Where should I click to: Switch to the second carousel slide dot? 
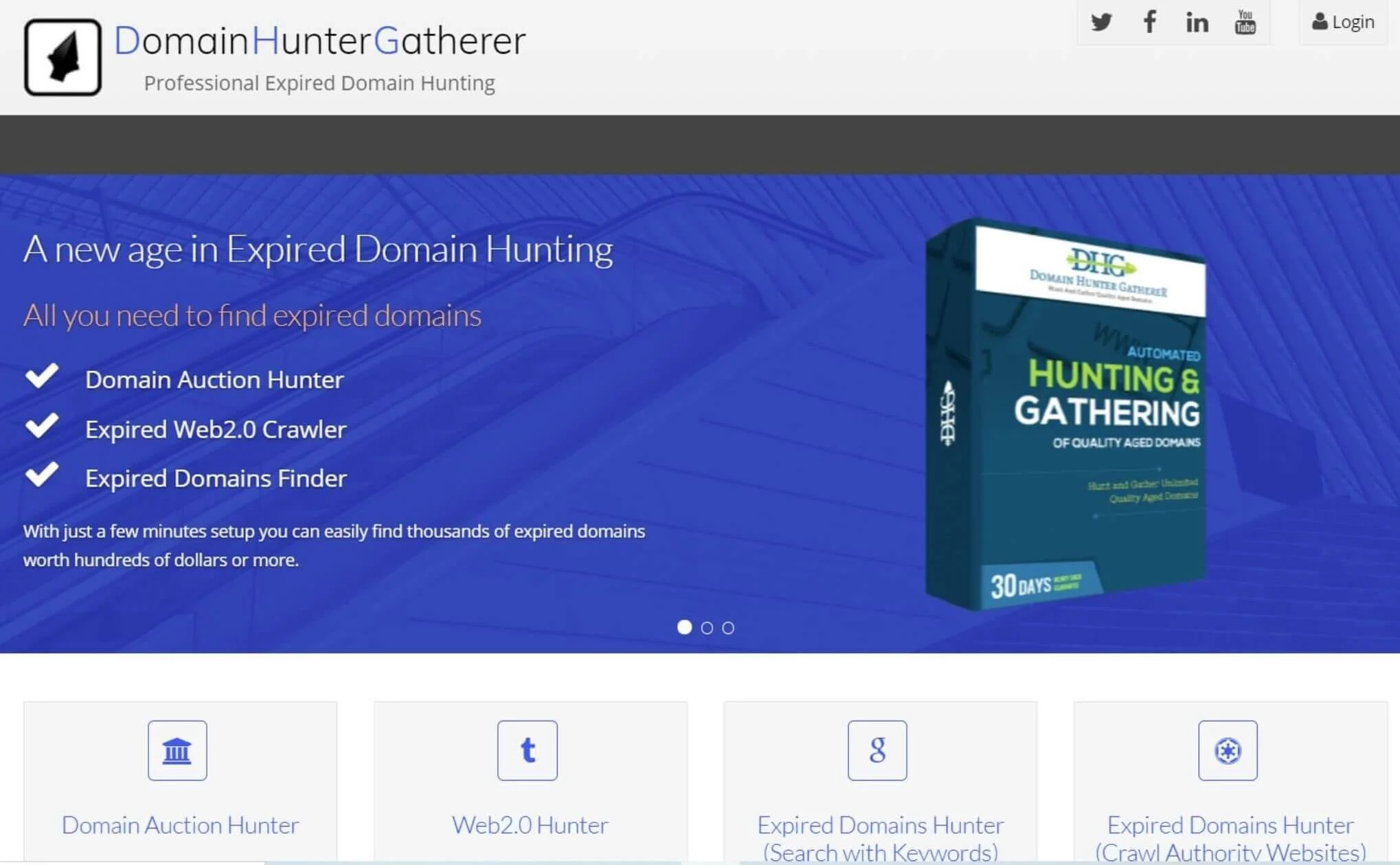pos(706,627)
